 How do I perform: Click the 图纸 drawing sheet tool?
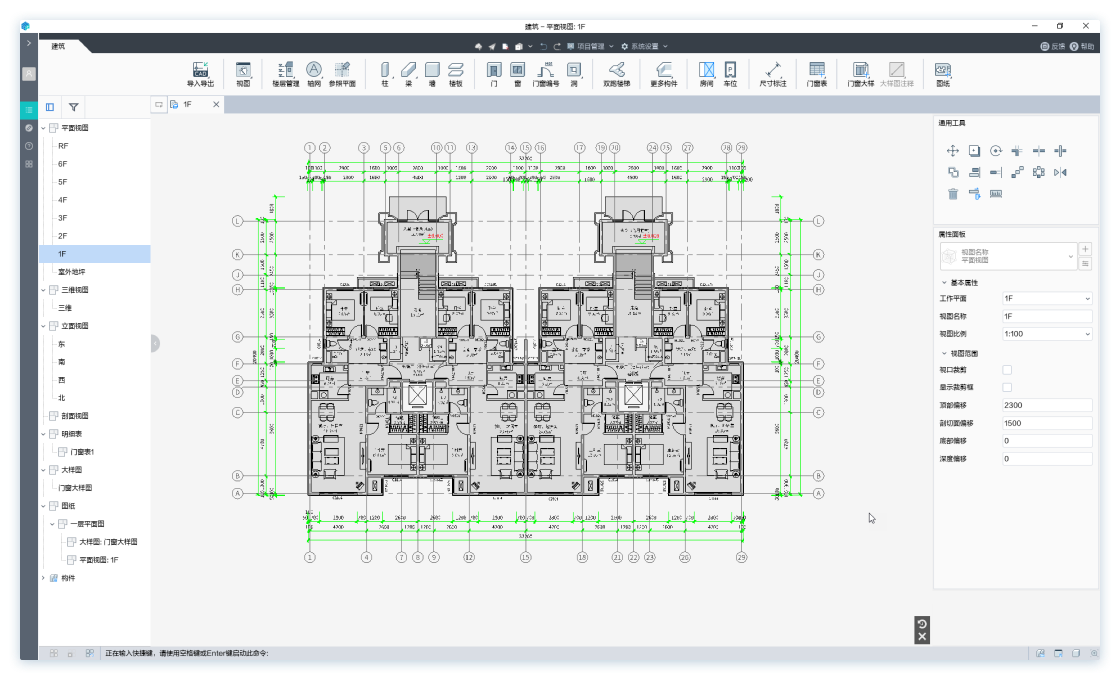[x=943, y=74]
